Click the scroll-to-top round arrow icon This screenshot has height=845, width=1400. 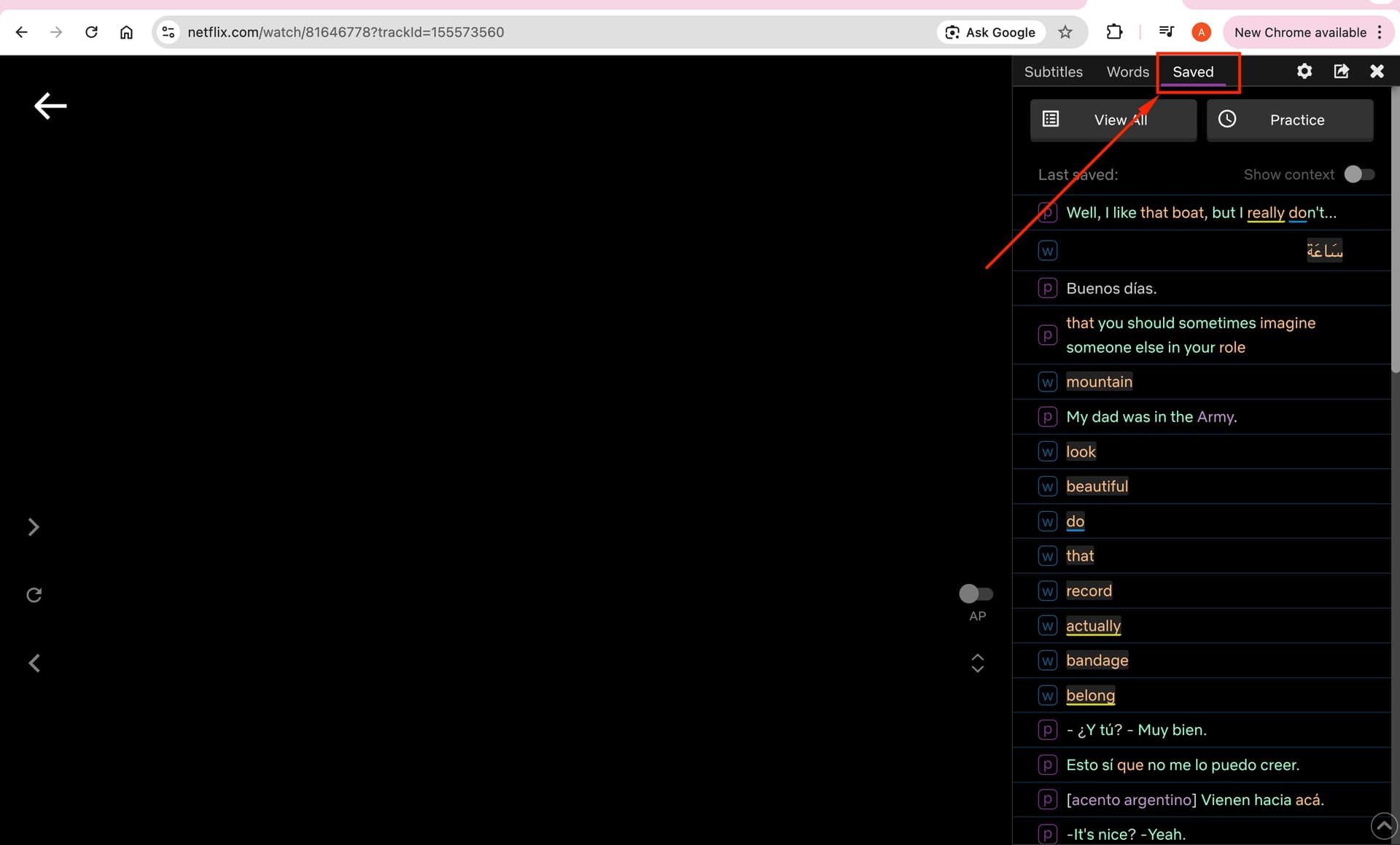[1383, 826]
